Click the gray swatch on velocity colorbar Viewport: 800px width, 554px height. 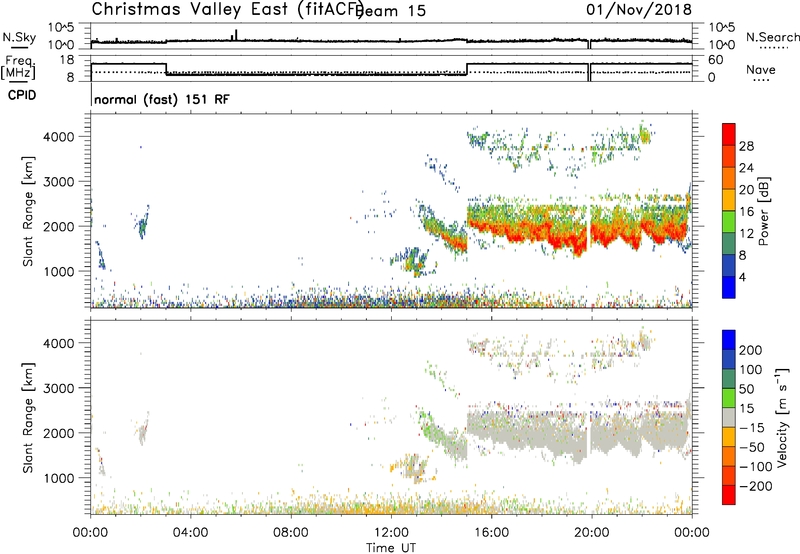[x=729, y=418]
